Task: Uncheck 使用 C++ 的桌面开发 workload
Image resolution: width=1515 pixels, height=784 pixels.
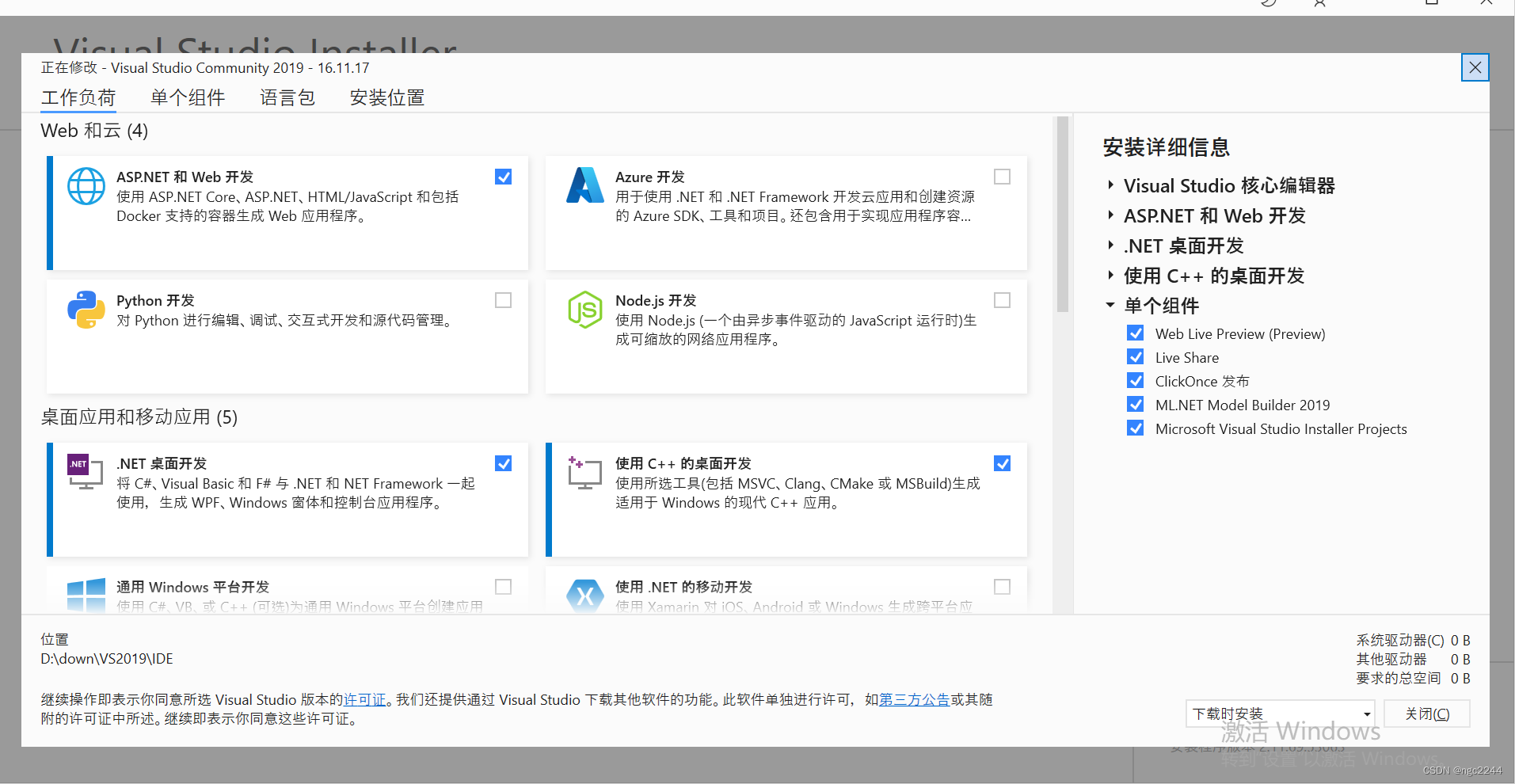Action: 1002,463
